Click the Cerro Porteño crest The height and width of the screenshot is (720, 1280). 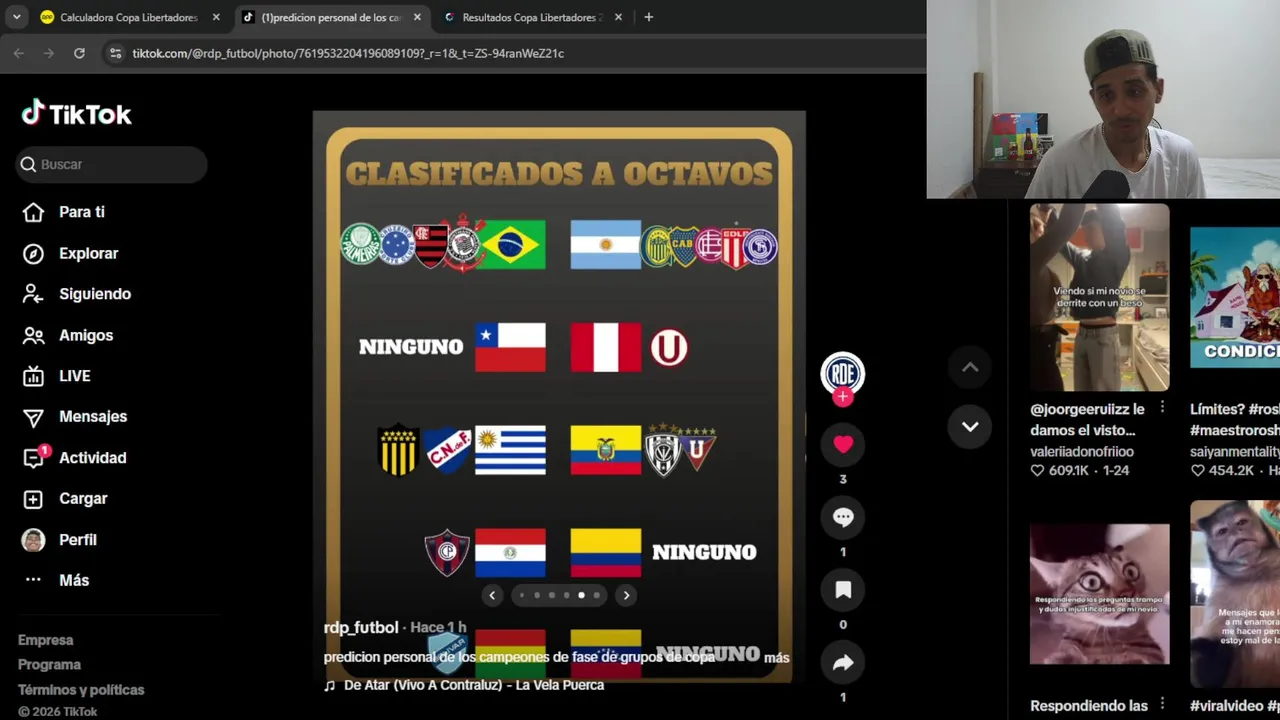click(446, 552)
